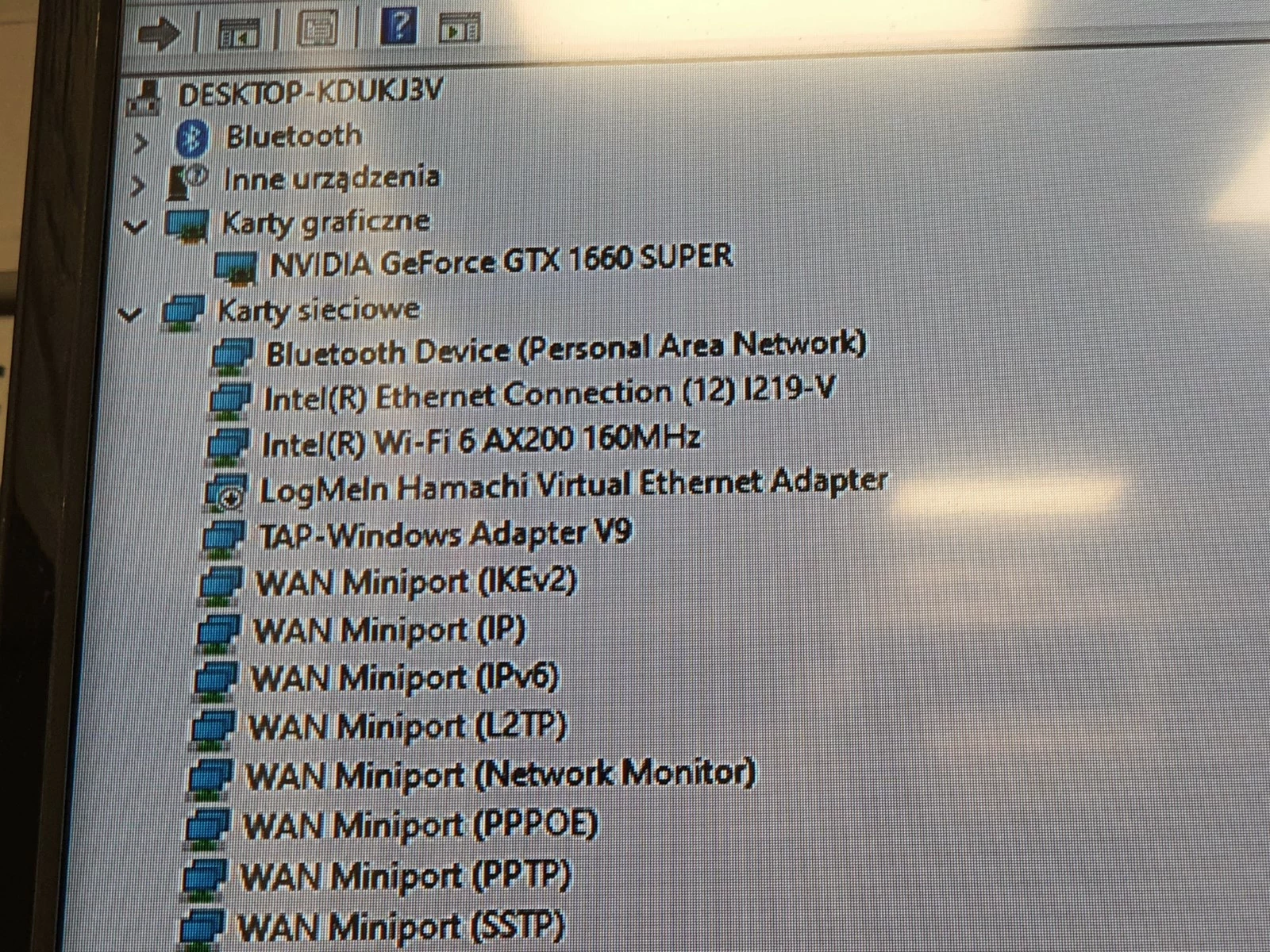Select WAN Miniport (SSTP) text
The image size is (1270, 952).
pyautogui.click(x=400, y=926)
